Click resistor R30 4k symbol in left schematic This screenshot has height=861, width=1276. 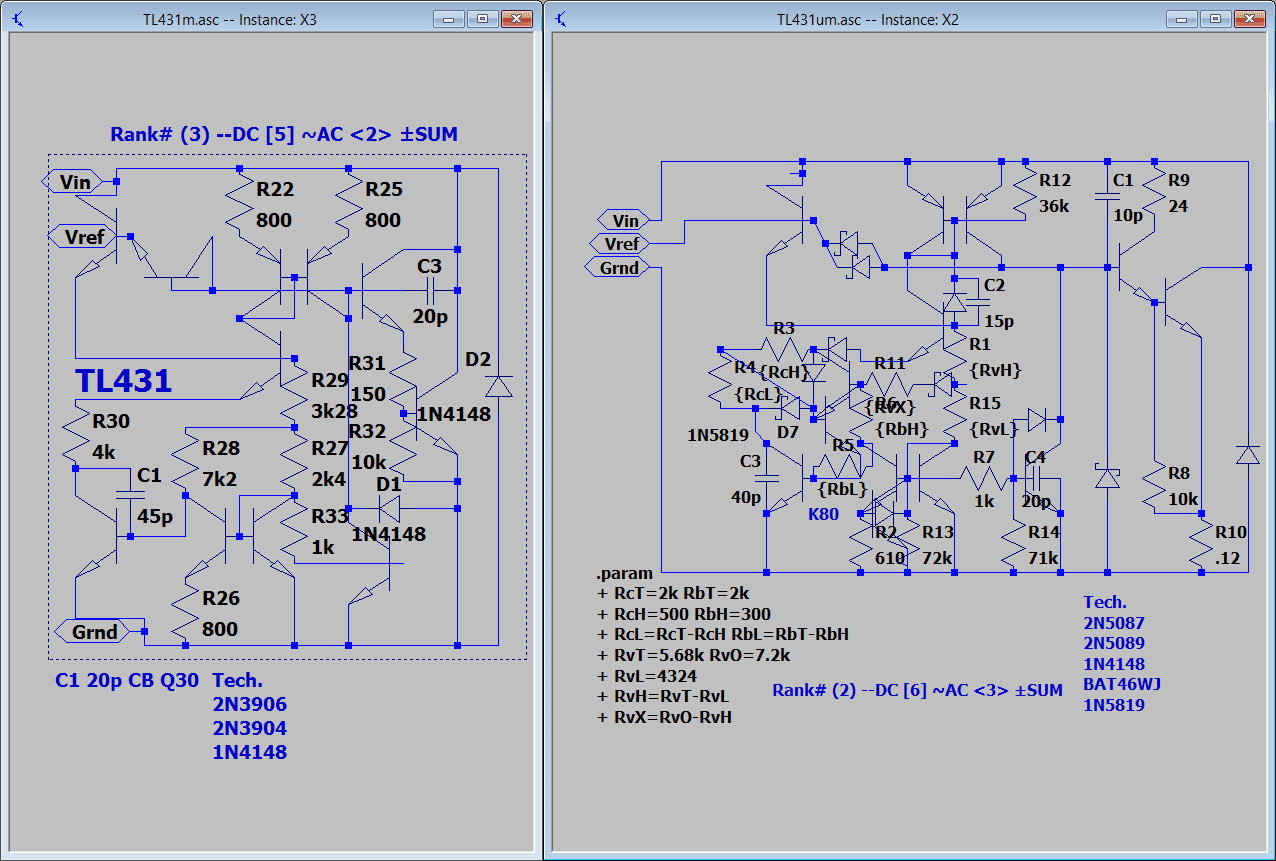75,435
